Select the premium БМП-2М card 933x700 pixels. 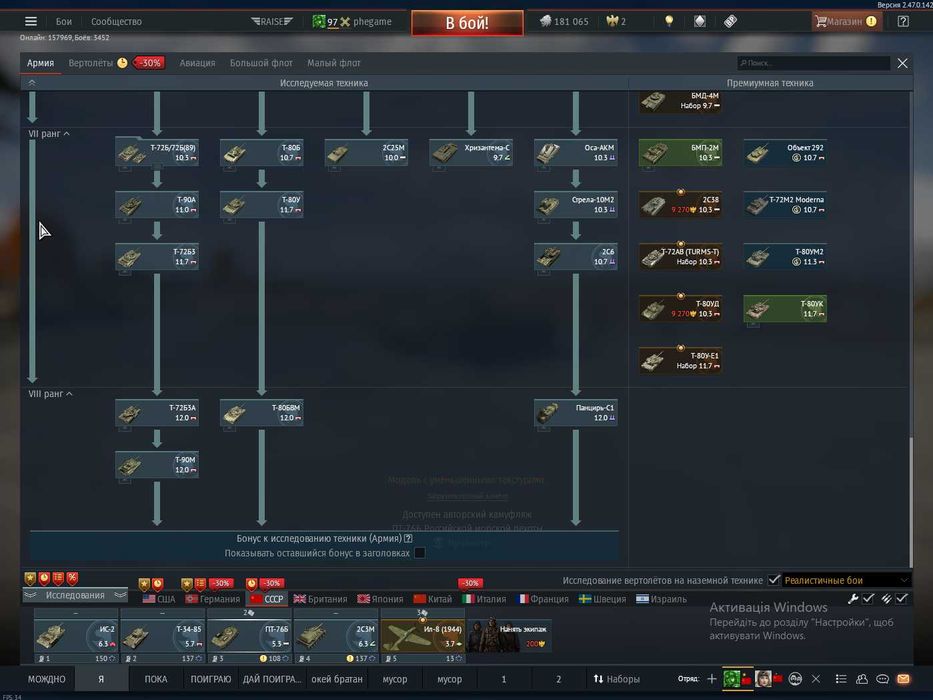click(x=681, y=153)
